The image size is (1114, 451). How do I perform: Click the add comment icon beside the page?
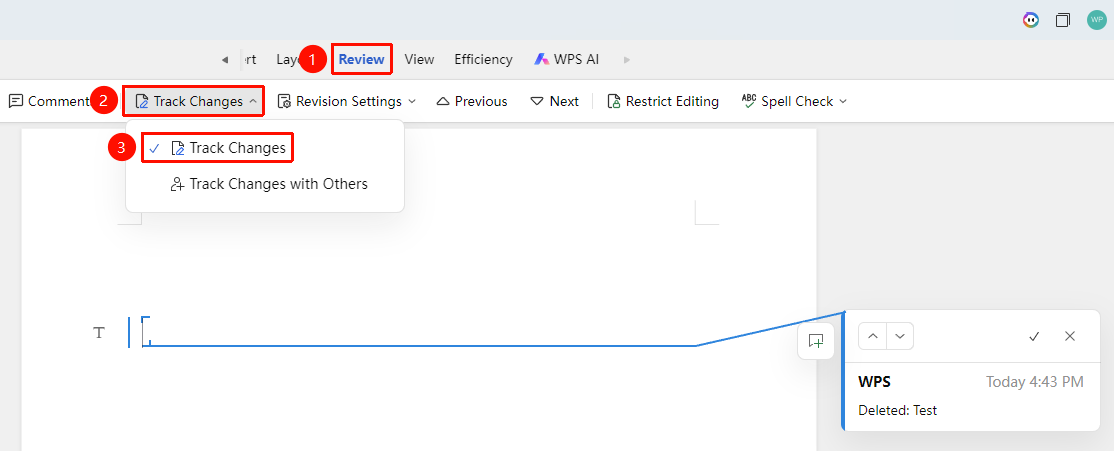[x=816, y=341]
